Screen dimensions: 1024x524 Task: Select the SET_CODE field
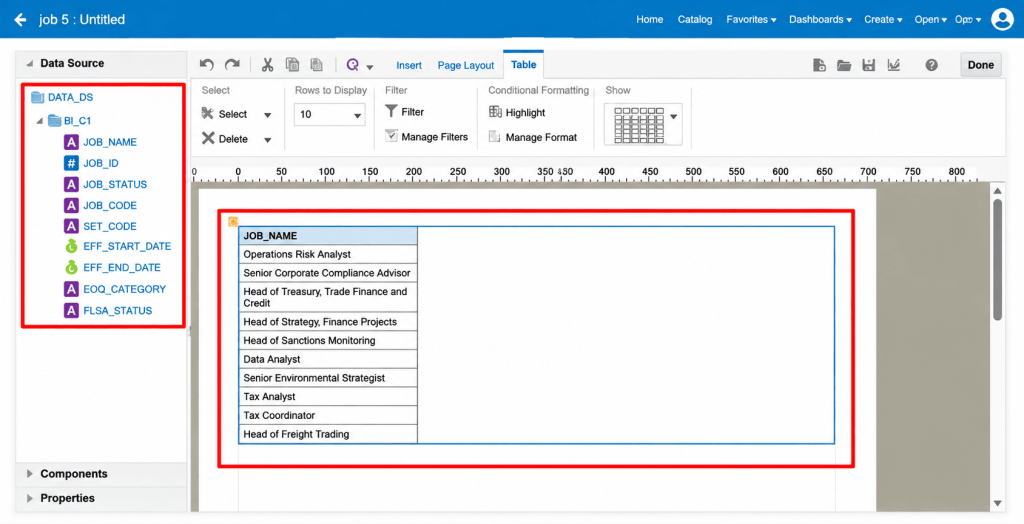coord(110,226)
